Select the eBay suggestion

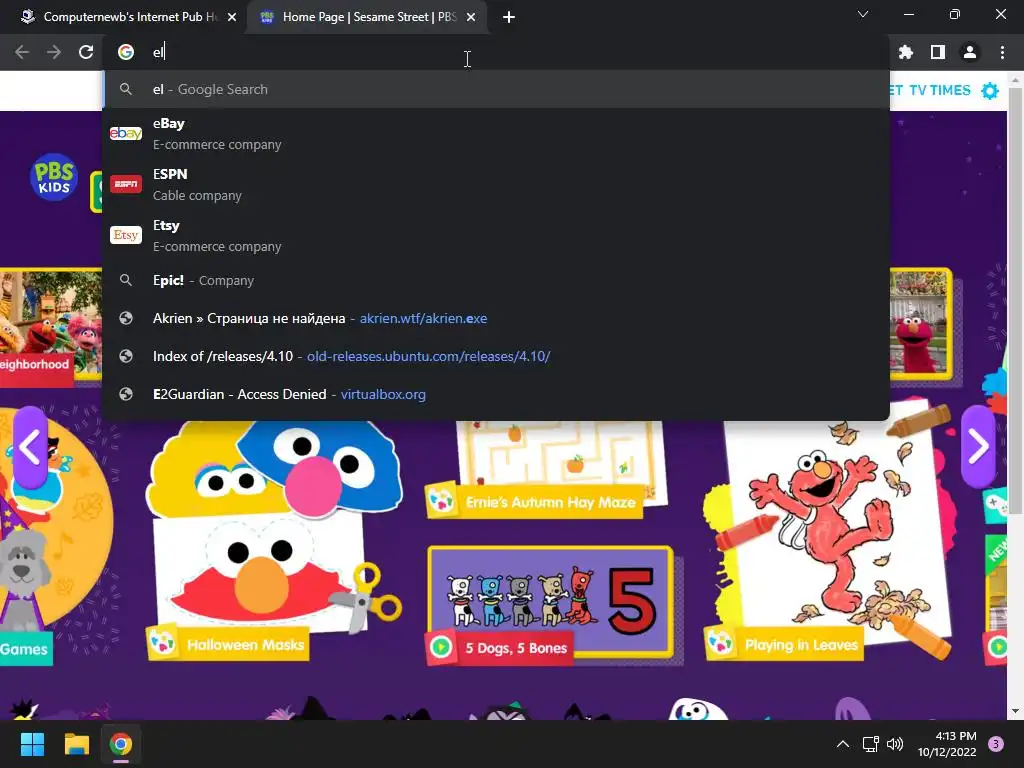pyautogui.click(x=496, y=134)
